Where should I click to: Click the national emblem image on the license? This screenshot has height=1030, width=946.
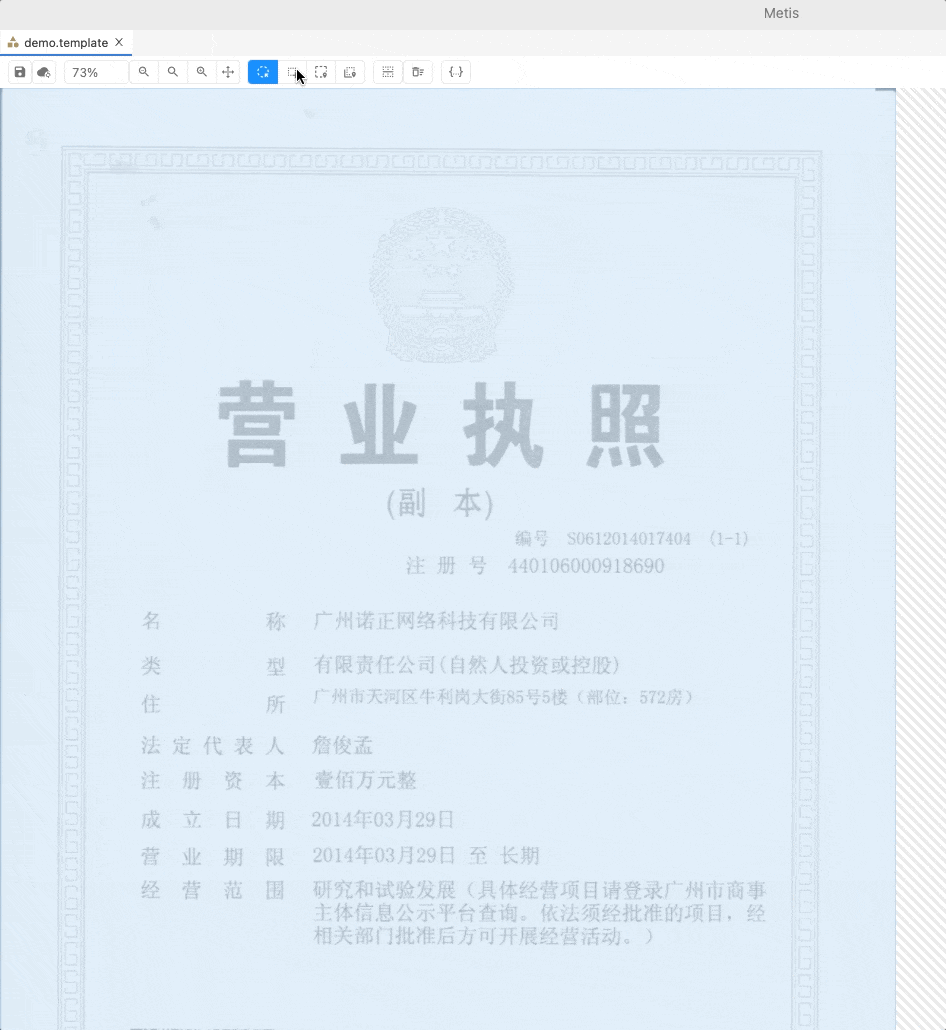point(441,284)
